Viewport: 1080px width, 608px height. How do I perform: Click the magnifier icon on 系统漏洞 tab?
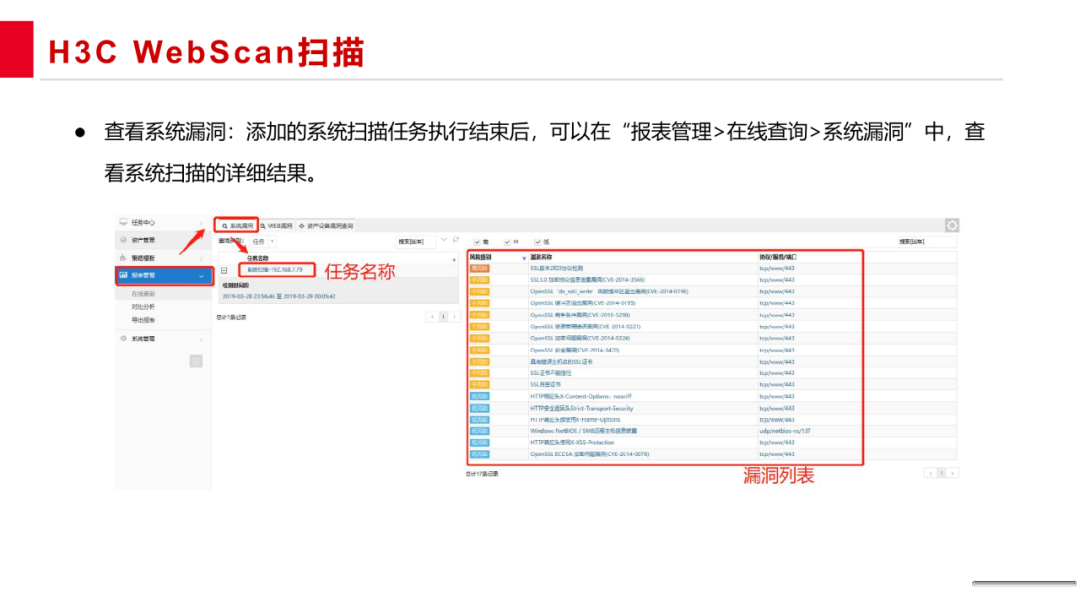tap(225, 226)
